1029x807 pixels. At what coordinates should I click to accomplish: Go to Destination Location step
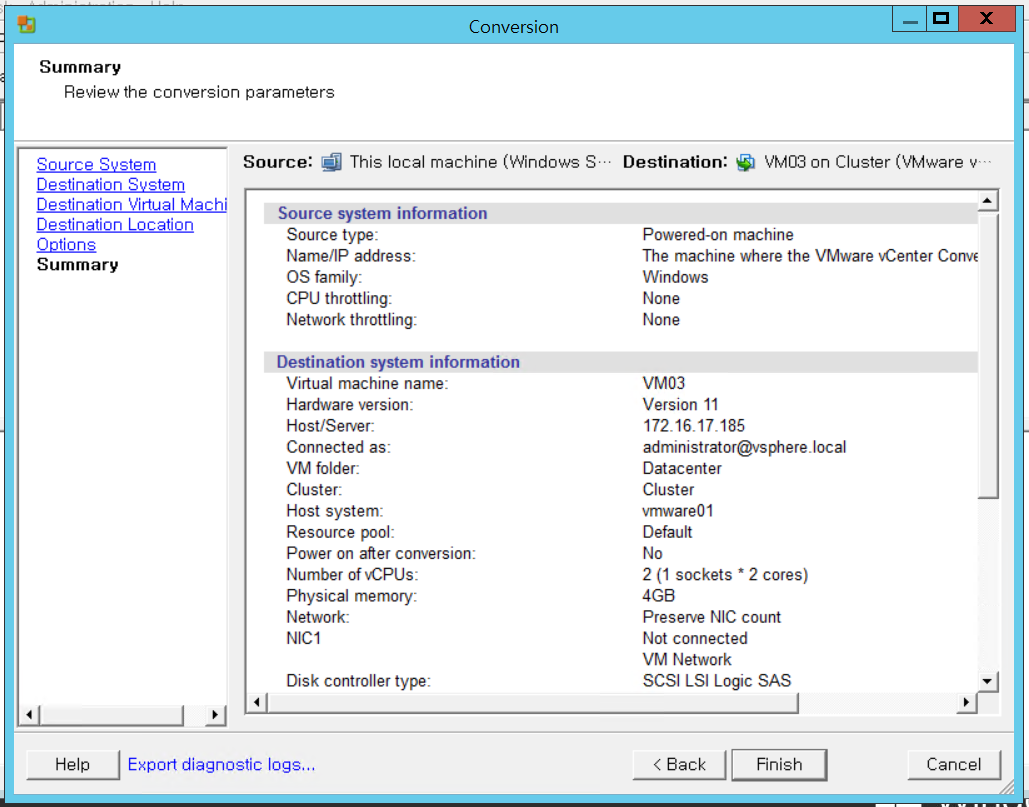[115, 224]
